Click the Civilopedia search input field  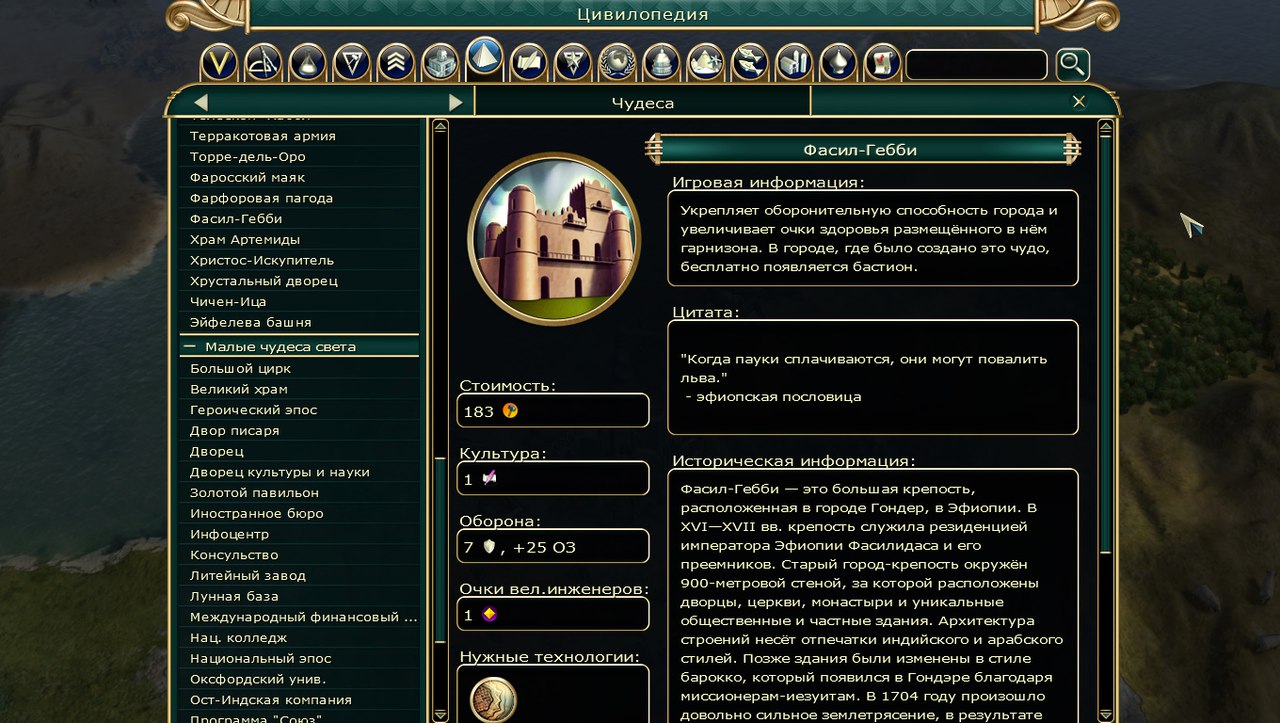[976, 65]
